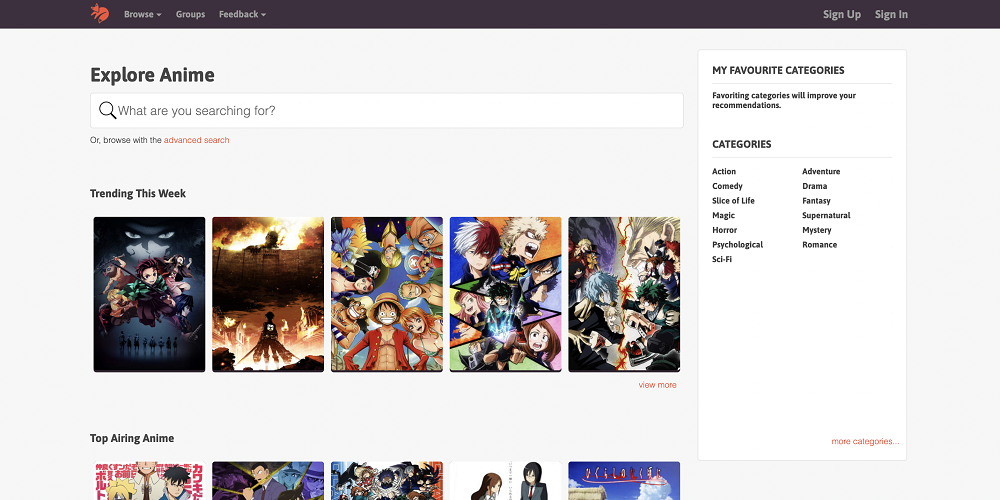Viewport: 1000px width, 500px height.
Task: Expand the Feedback dropdown menu
Action: pos(242,15)
